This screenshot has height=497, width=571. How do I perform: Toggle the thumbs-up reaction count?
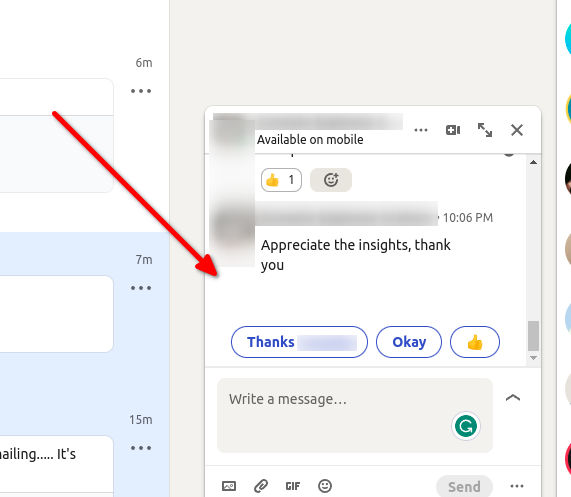281,180
